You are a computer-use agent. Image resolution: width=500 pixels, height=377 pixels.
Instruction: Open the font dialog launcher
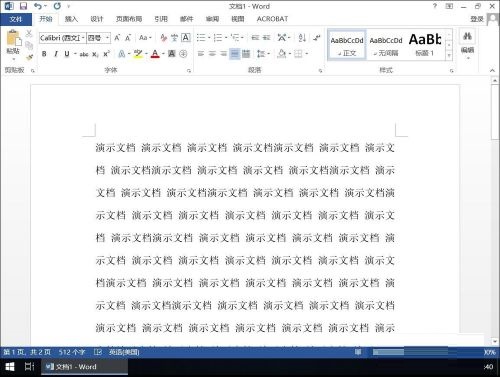point(189,71)
